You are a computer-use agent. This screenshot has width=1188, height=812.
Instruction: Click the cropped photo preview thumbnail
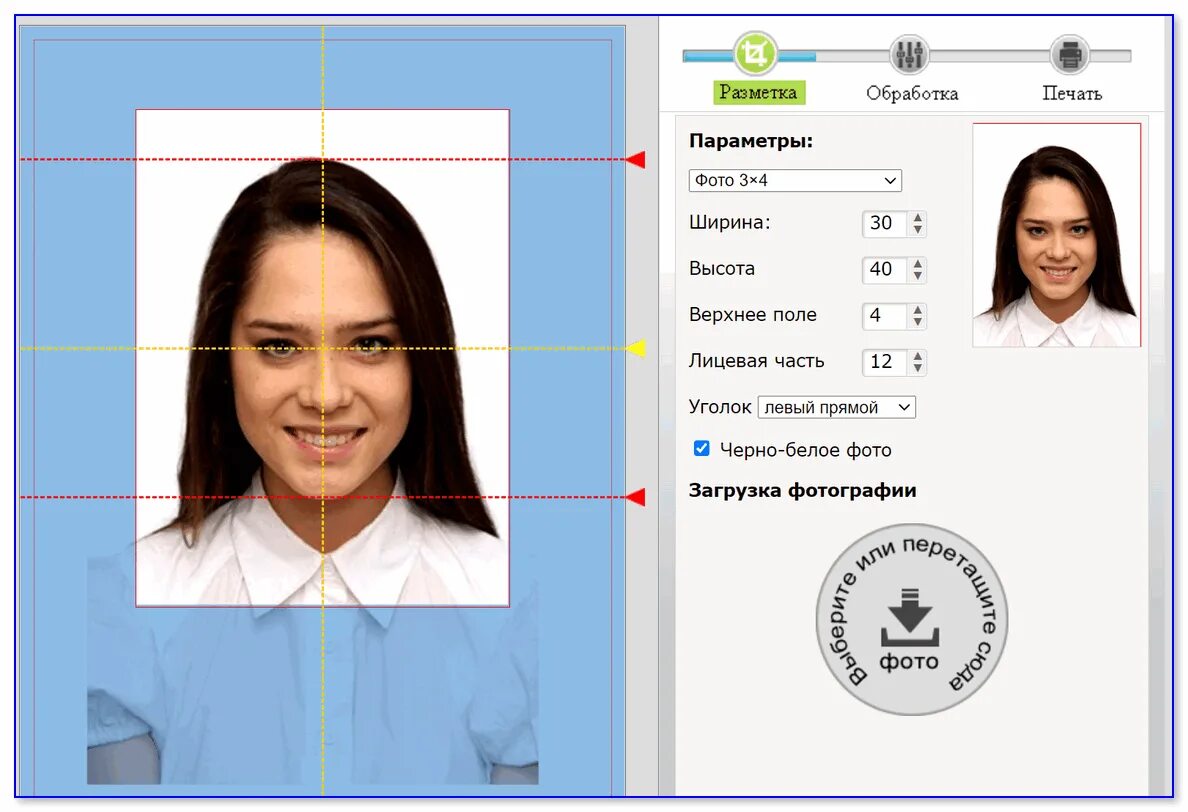pyautogui.click(x=1056, y=235)
